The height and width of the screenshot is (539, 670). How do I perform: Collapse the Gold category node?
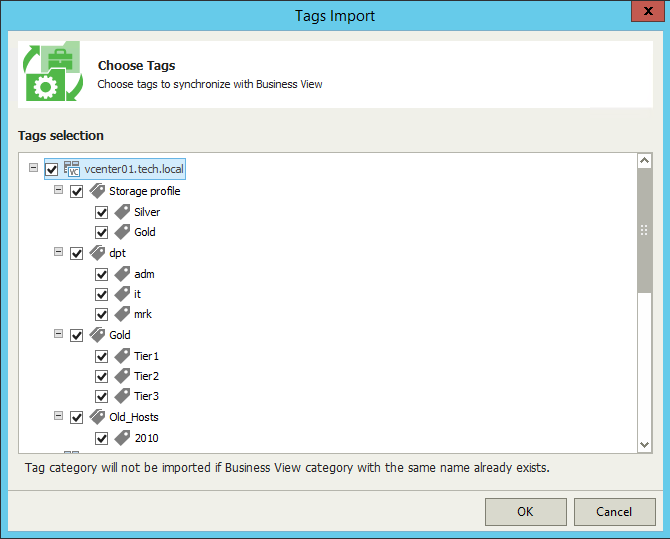[x=59, y=333]
